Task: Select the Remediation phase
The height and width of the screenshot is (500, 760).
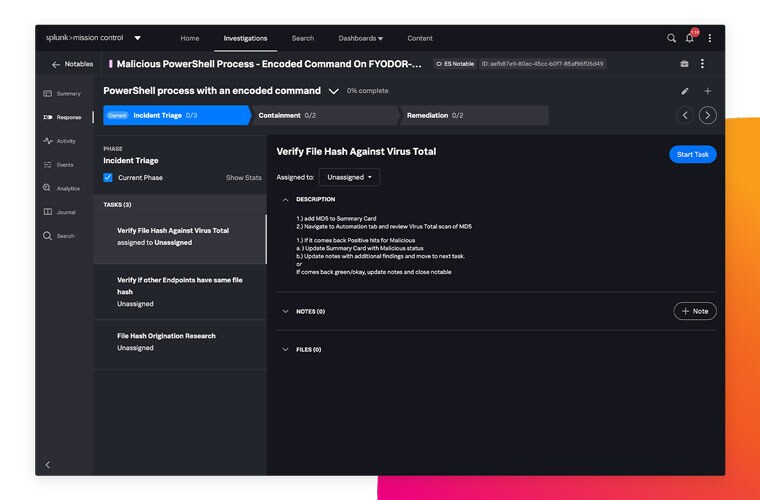Action: click(x=474, y=115)
